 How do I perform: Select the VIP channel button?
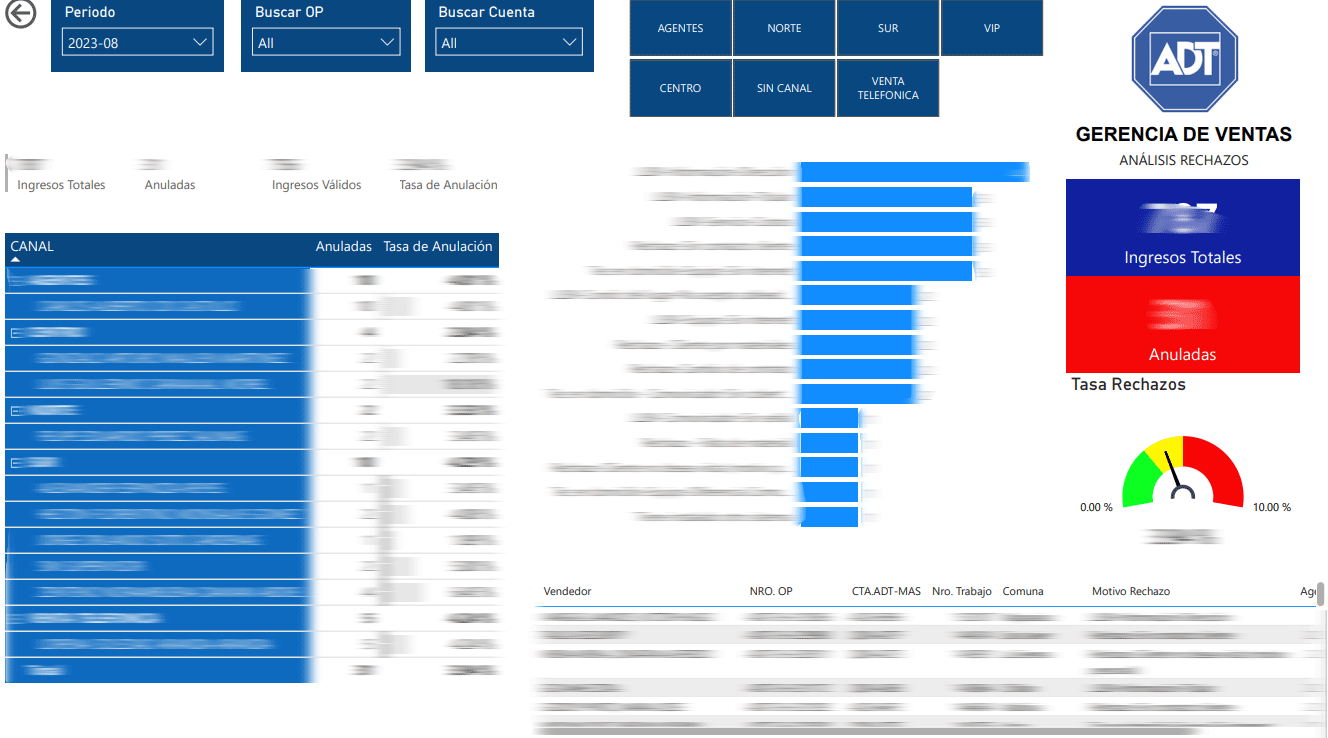pos(992,28)
